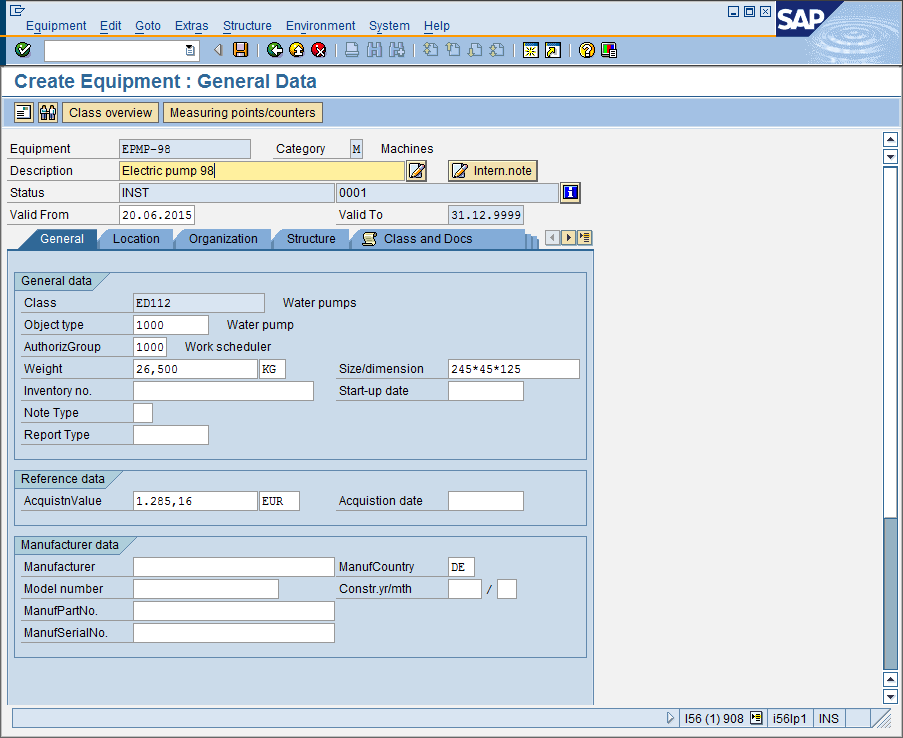Open the Structure menu in the menu bar
The image size is (903, 738).
click(247, 26)
